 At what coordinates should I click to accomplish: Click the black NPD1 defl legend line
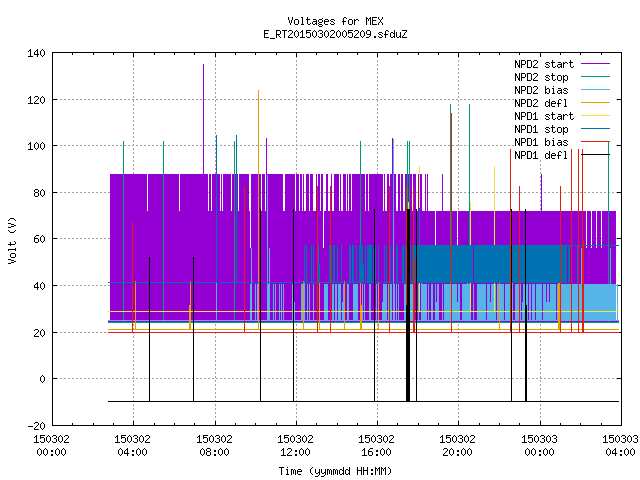(x=596, y=155)
